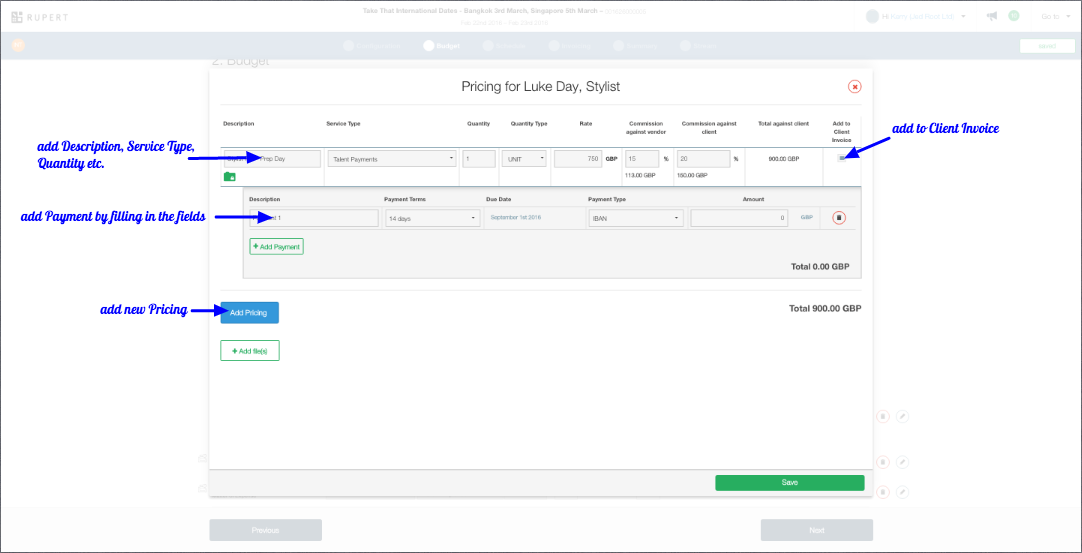Toggle the Add to Client Invoice checkbox

(x=842, y=158)
